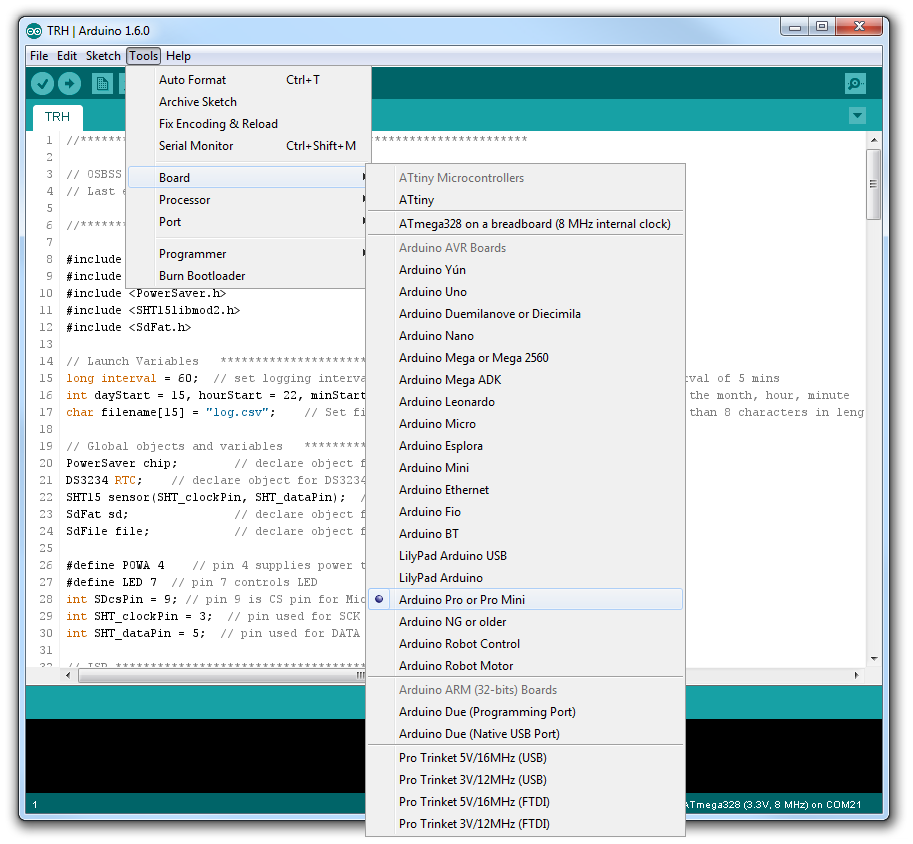
Task: Click the vertical scrollbar down arrow
Action: click(873, 659)
